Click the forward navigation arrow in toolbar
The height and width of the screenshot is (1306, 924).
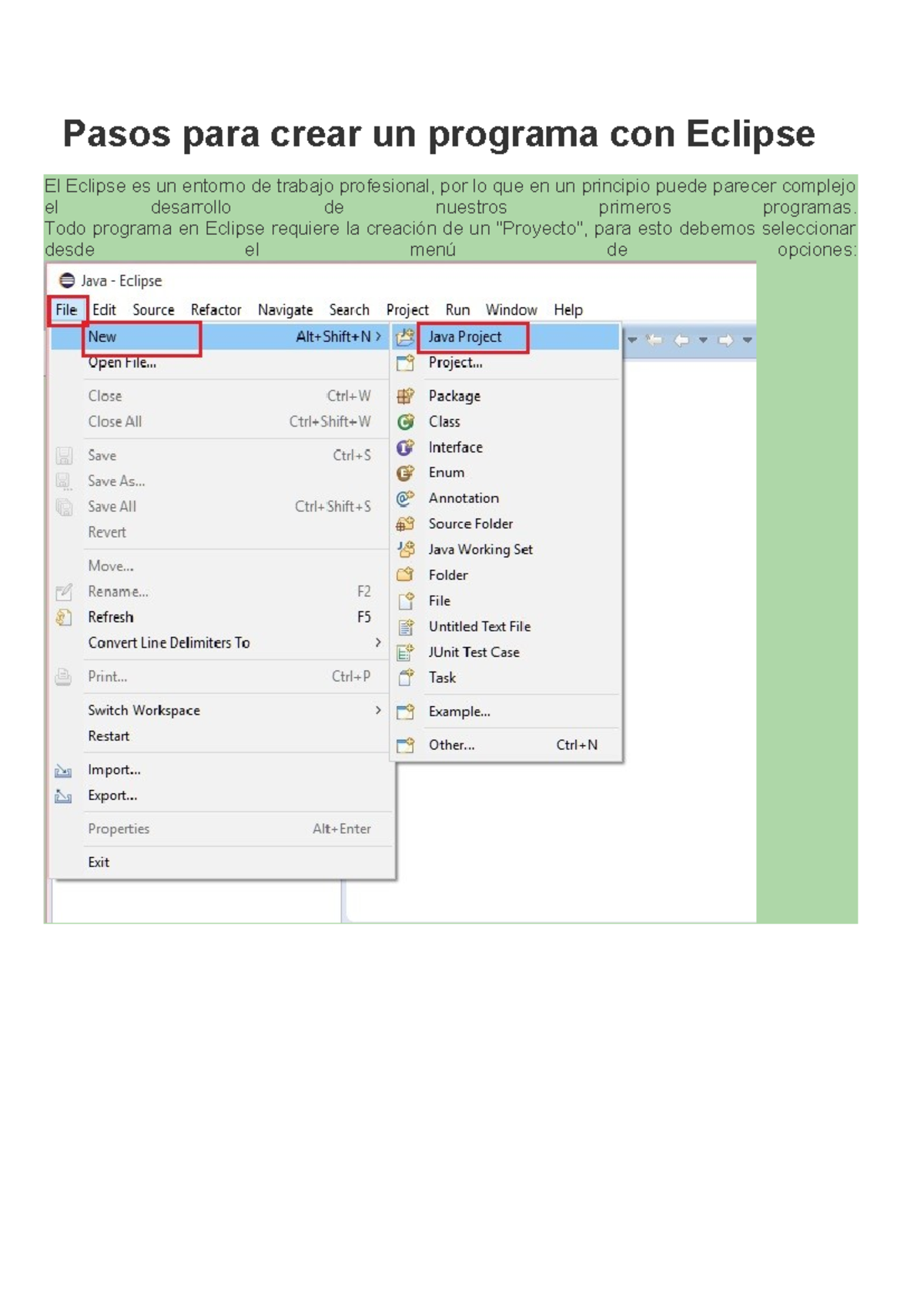[x=725, y=340]
